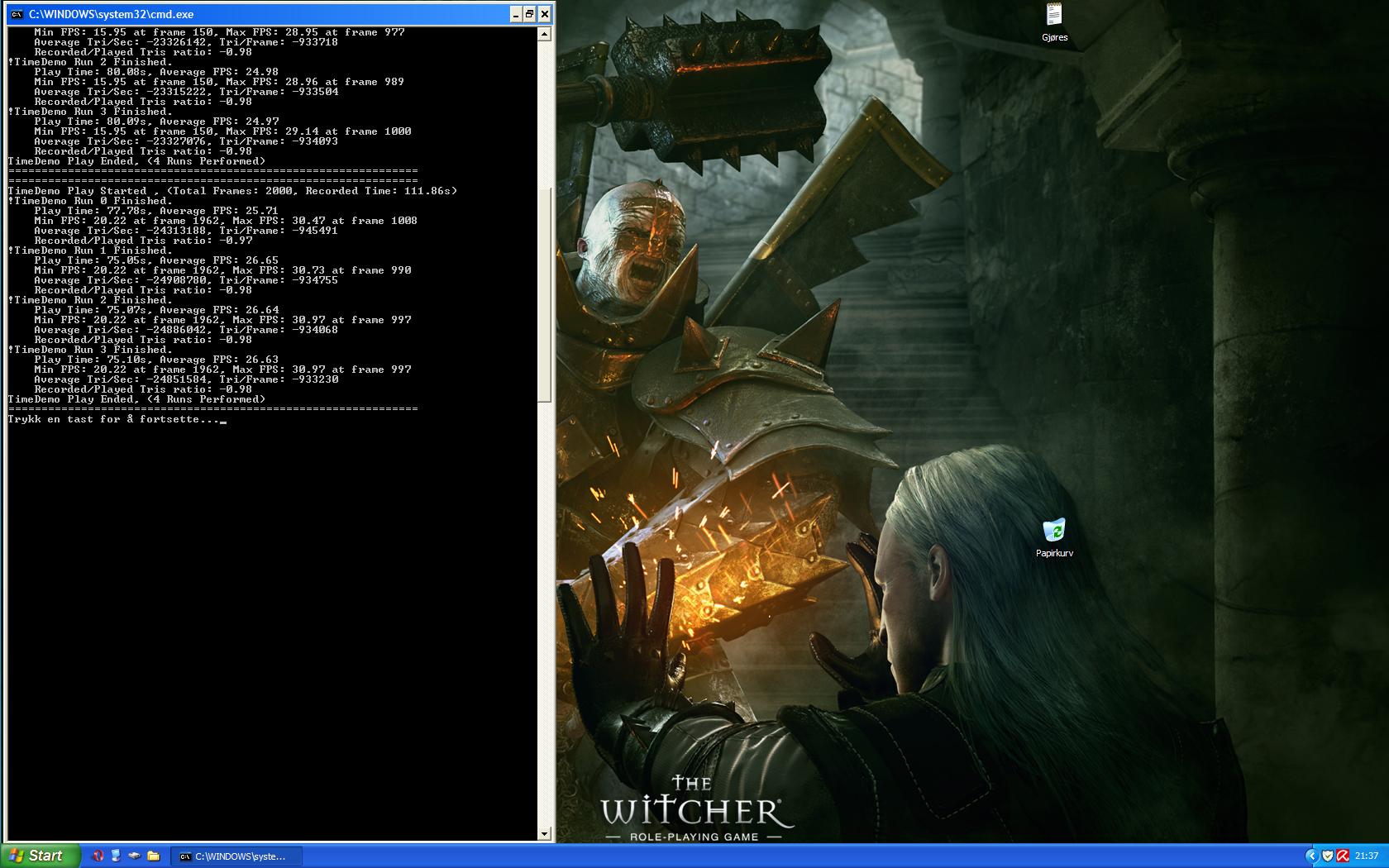
Task: Close the cmd.exe window
Action: click(x=545, y=14)
